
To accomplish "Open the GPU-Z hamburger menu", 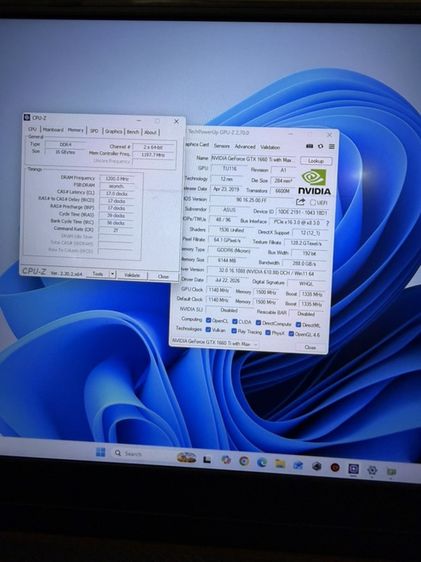I will pos(332,147).
